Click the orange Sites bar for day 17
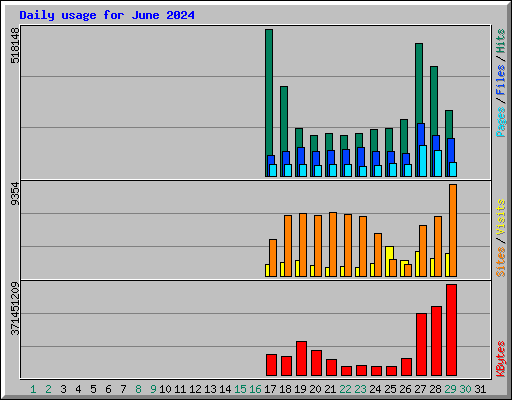This screenshot has height=400, width=512. (x=273, y=258)
